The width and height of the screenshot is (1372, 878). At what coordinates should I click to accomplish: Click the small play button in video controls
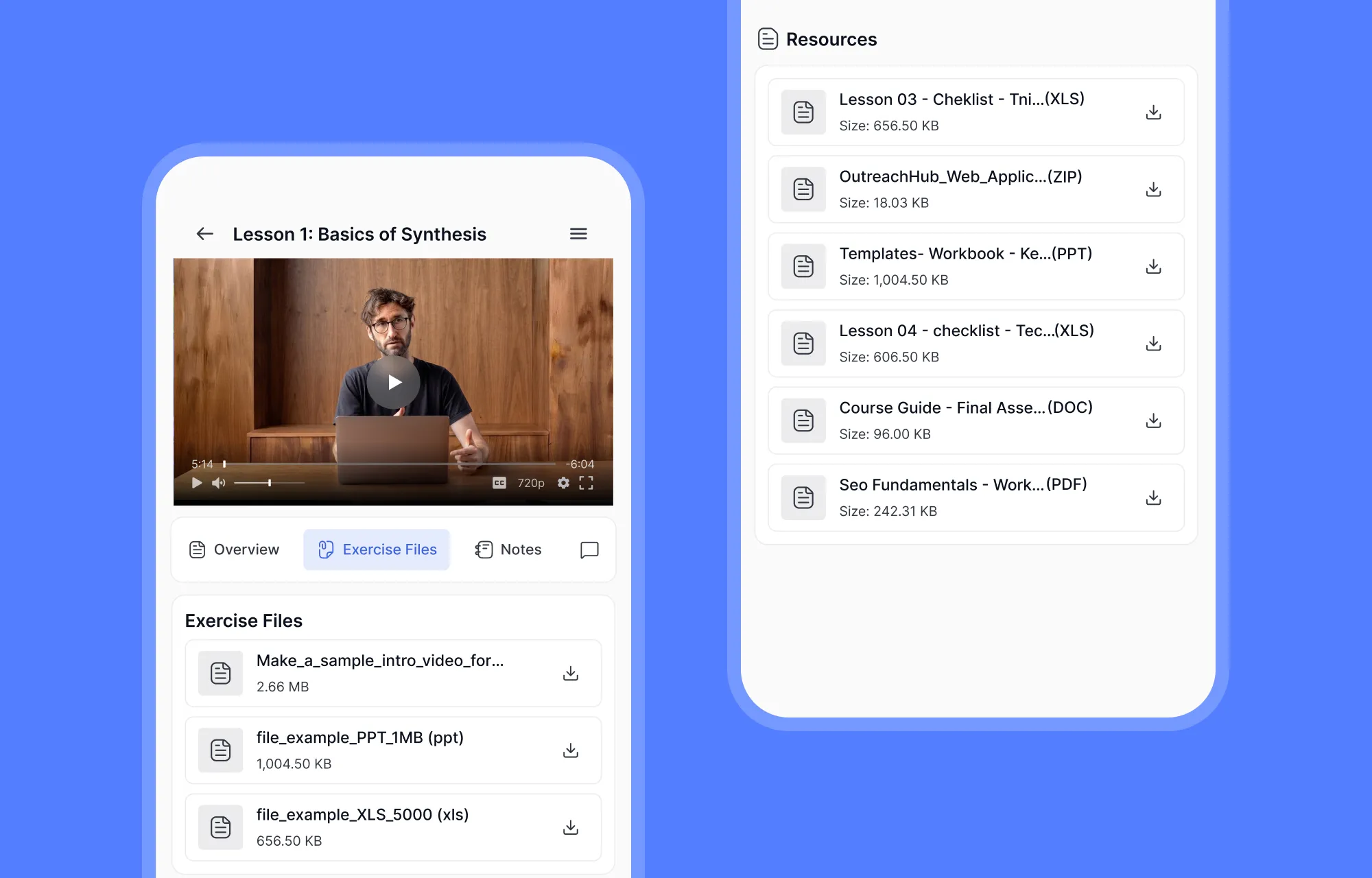point(197,483)
